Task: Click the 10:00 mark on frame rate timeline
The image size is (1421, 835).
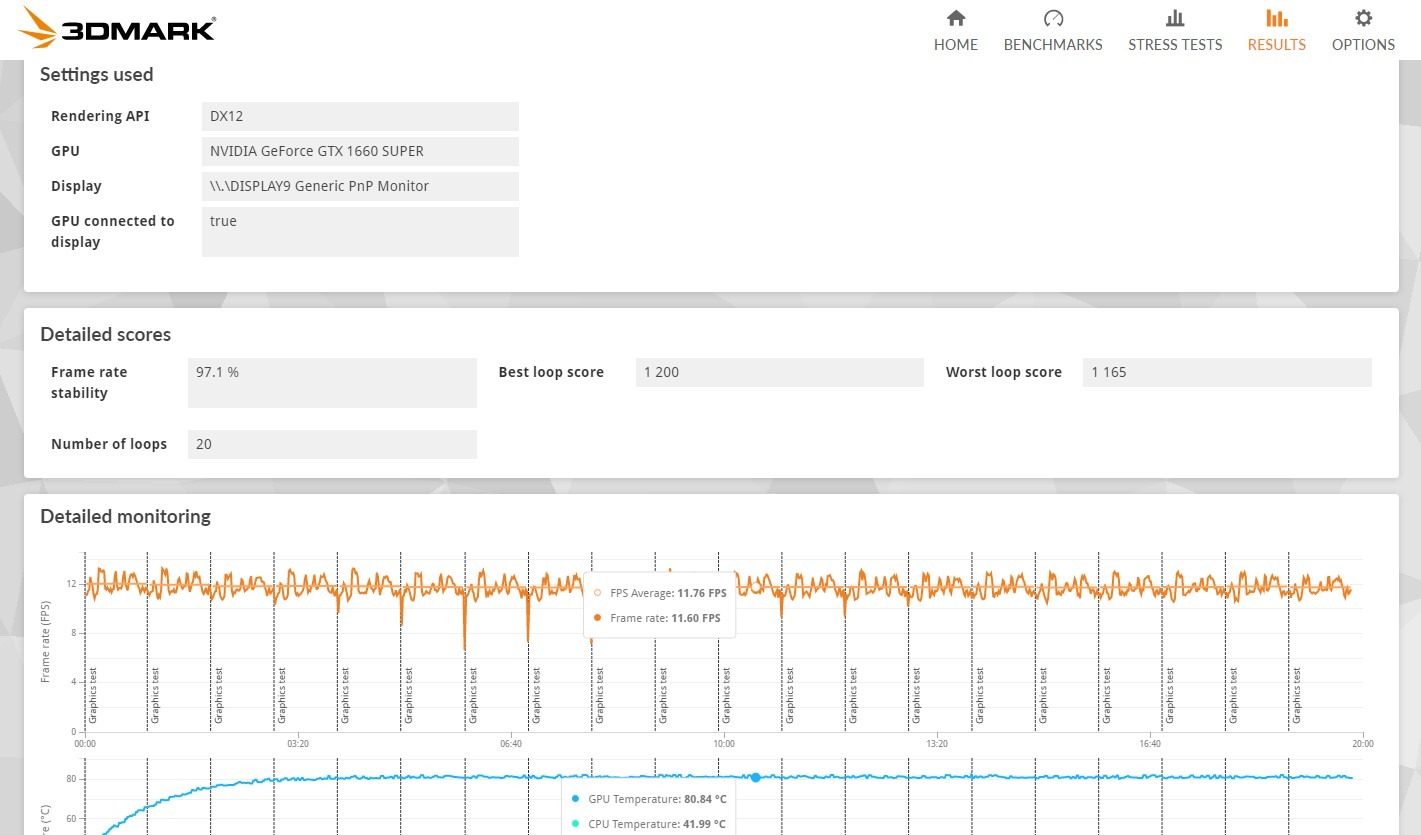Action: tap(724, 743)
